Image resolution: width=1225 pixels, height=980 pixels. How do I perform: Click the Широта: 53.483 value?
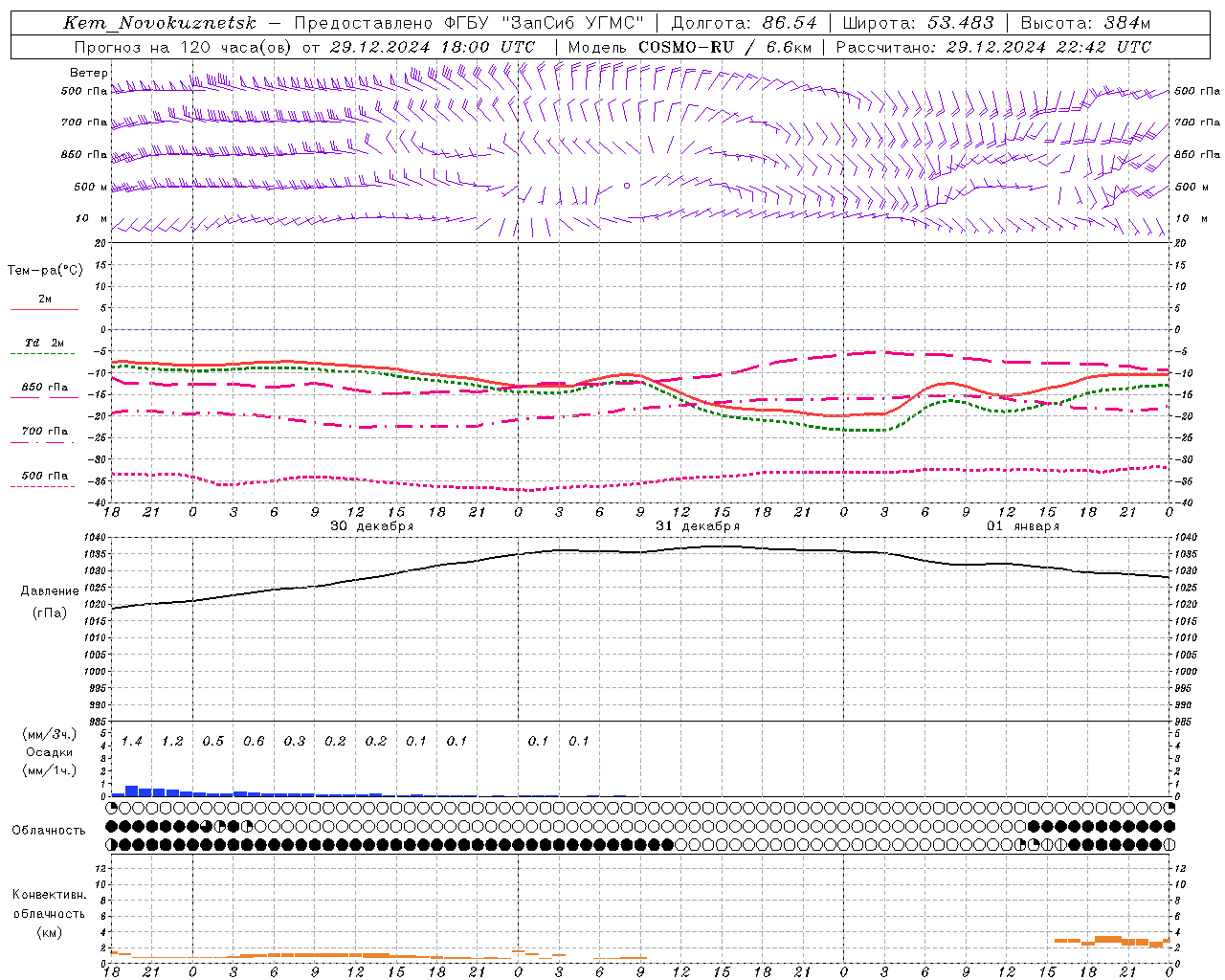point(919,23)
